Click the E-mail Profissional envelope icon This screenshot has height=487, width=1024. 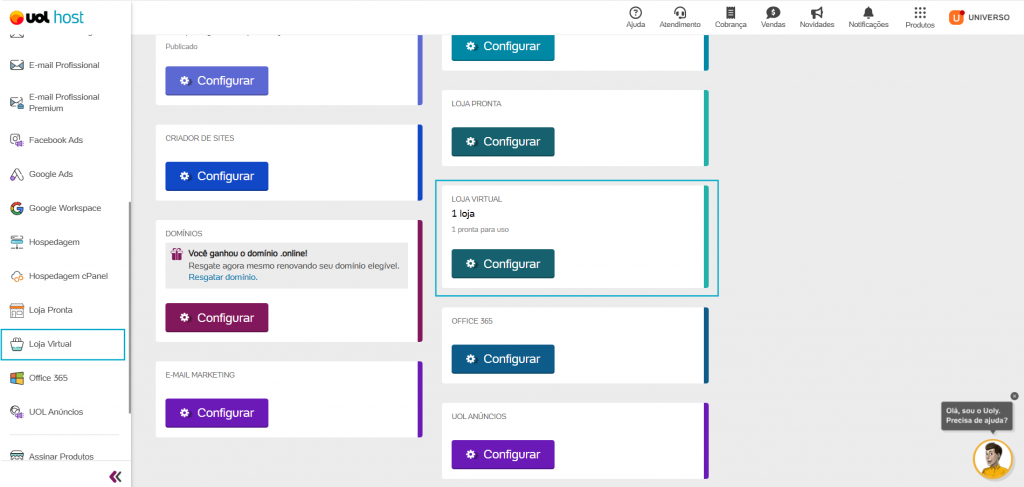point(17,65)
